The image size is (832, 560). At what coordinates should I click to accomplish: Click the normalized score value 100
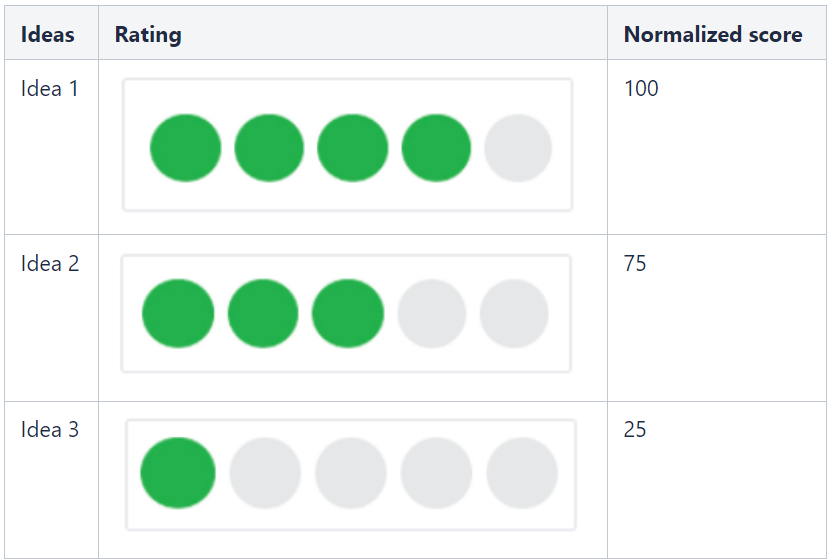pos(641,89)
